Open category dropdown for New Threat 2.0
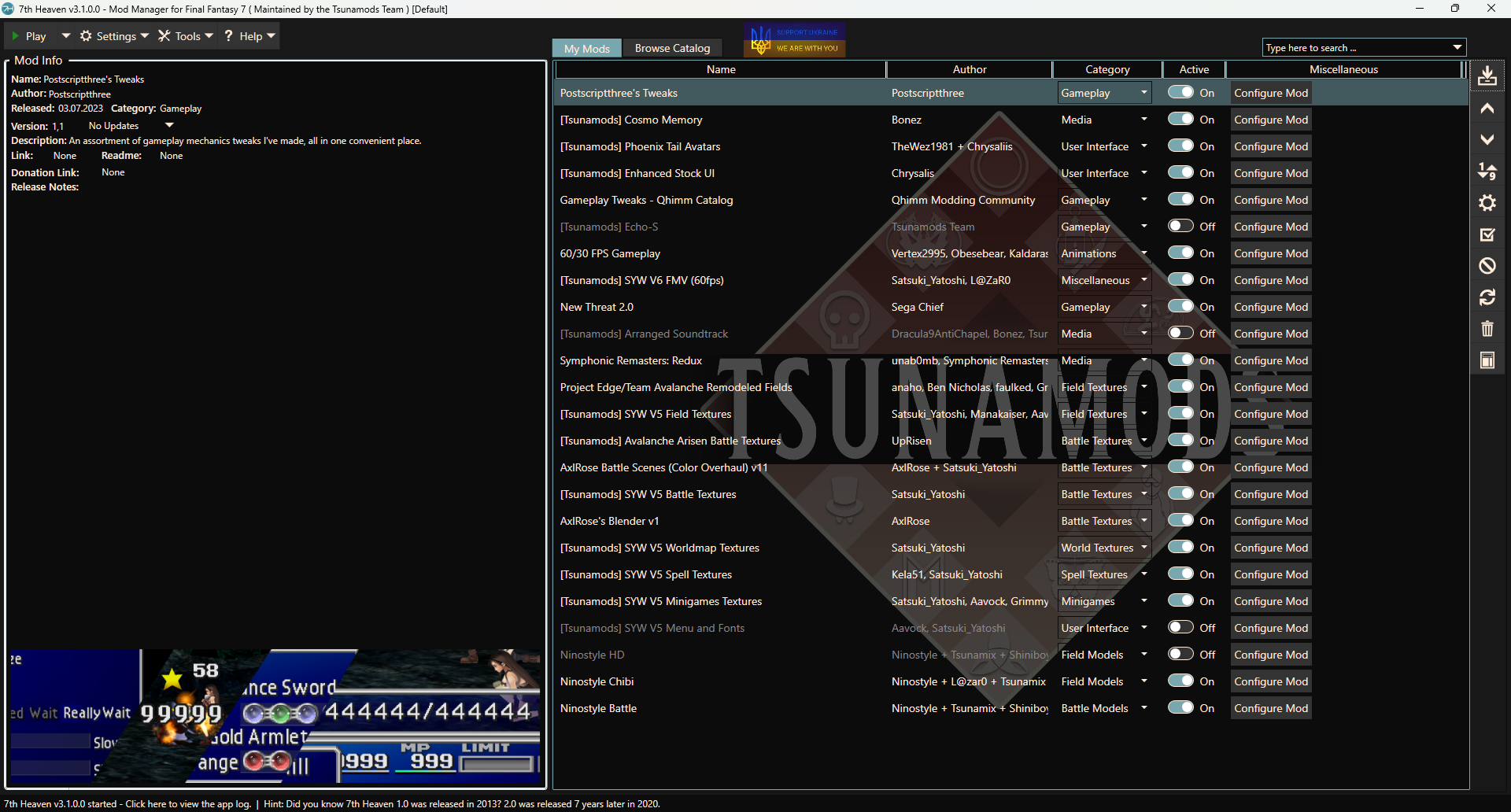 (x=1143, y=307)
